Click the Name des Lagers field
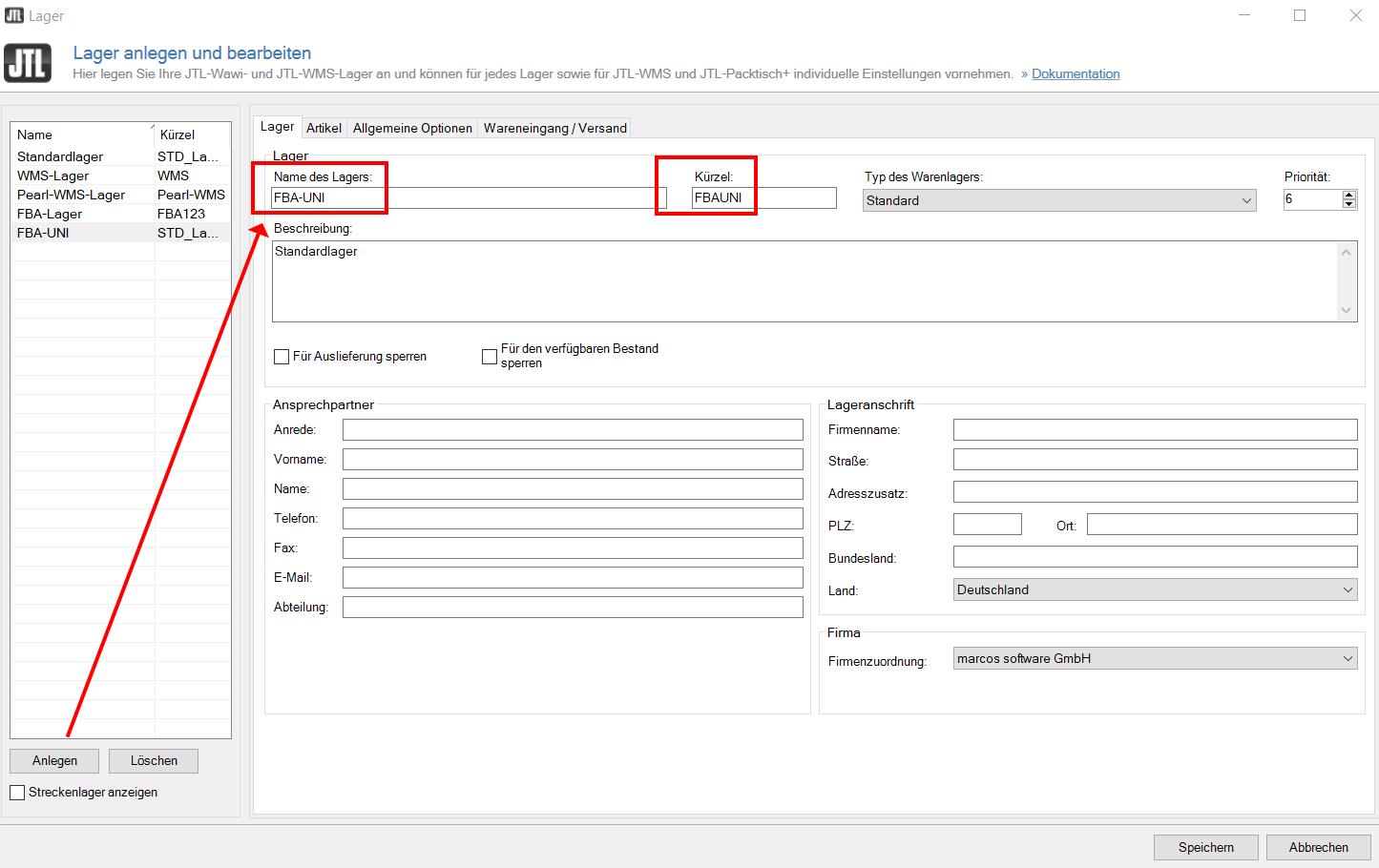 pyautogui.click(x=469, y=197)
